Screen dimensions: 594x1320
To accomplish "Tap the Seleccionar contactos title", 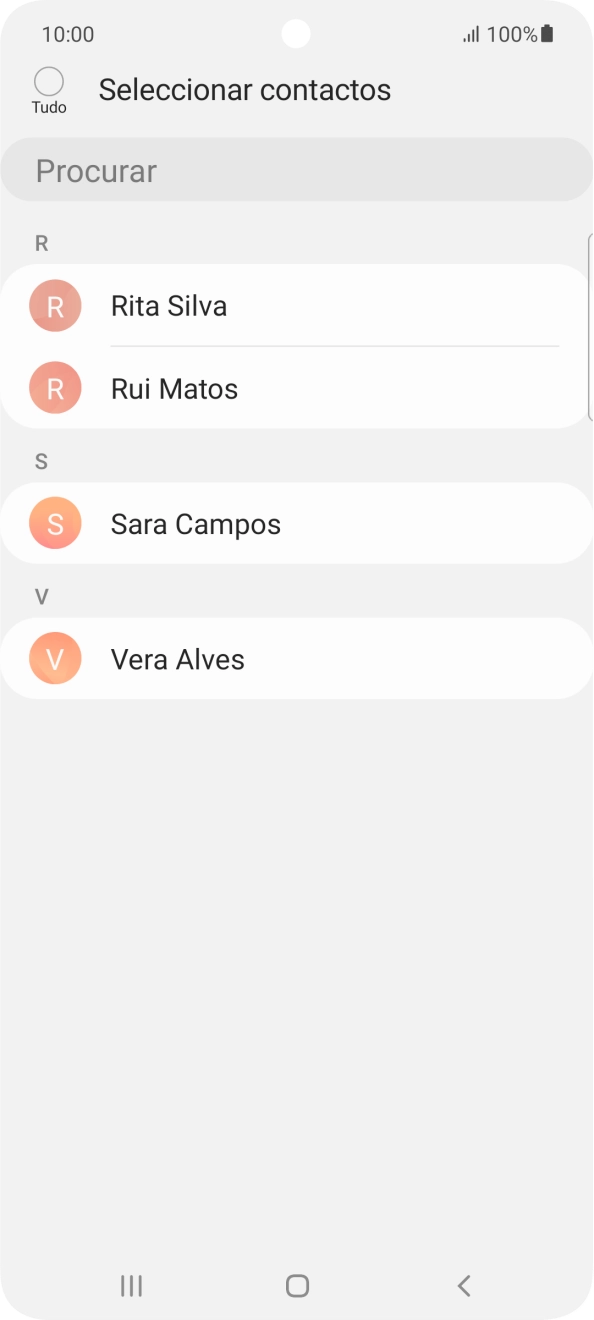I will pos(244,89).
